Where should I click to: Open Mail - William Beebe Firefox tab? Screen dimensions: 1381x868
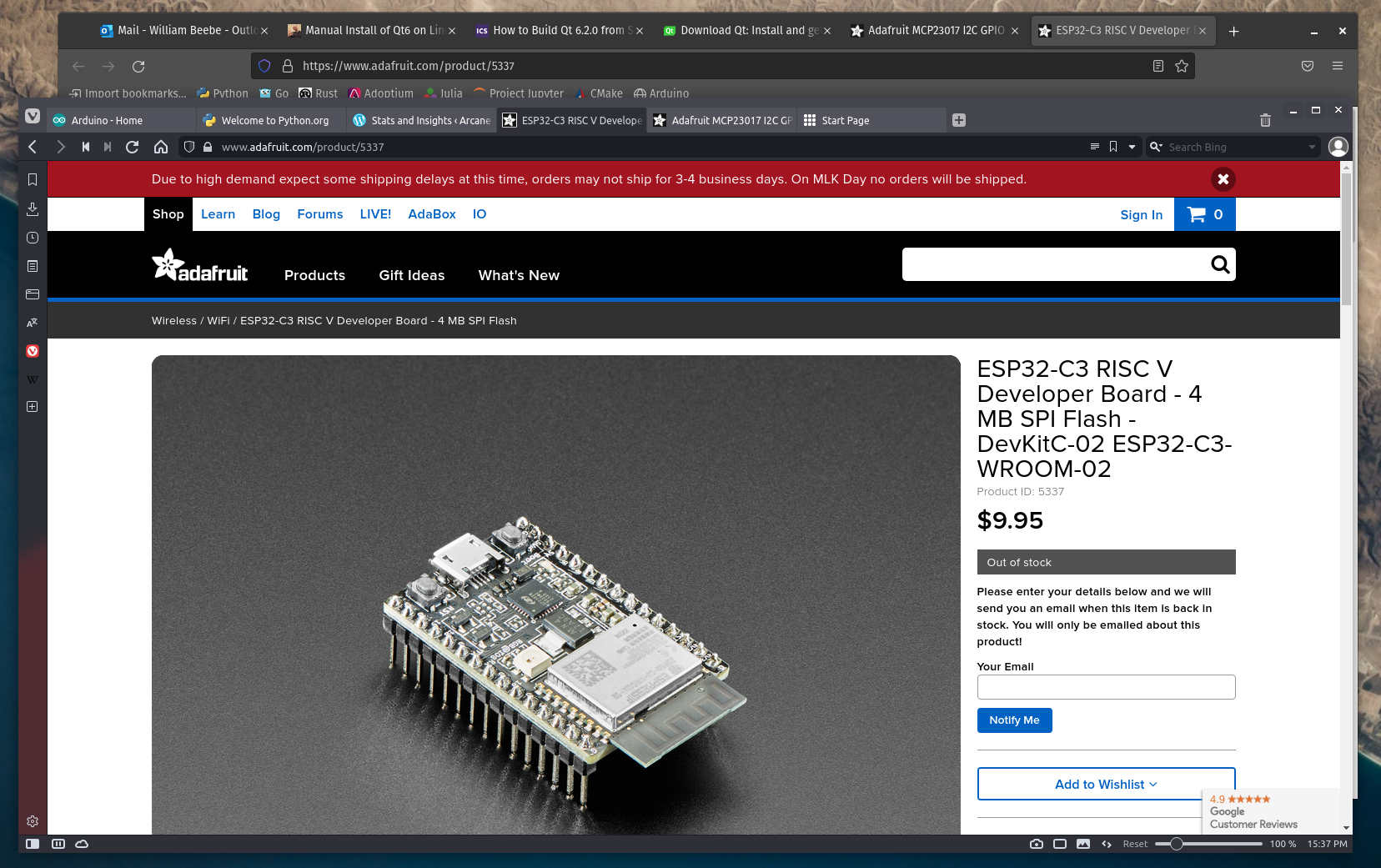click(x=183, y=30)
